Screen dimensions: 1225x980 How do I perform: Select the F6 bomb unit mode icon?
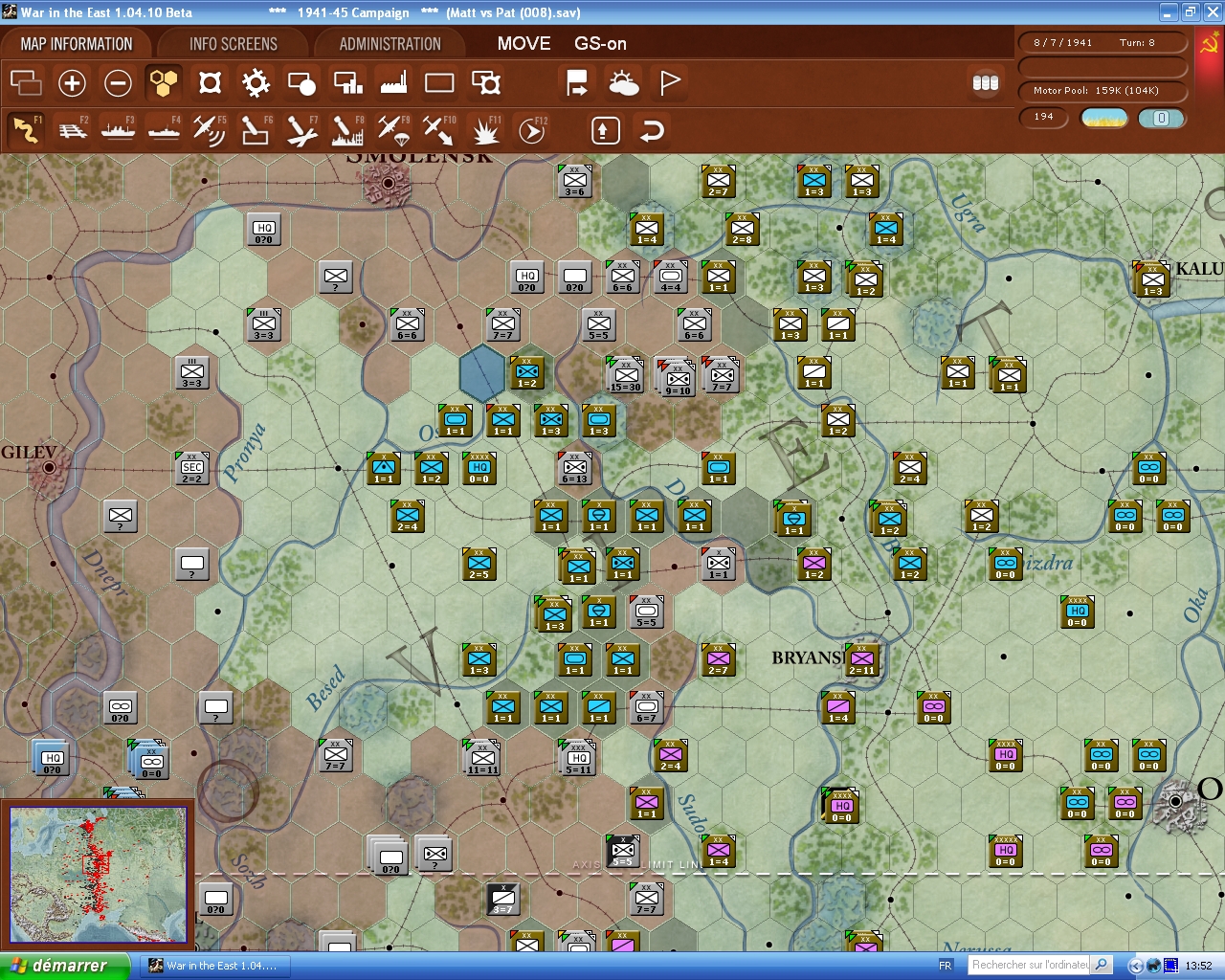click(x=256, y=130)
